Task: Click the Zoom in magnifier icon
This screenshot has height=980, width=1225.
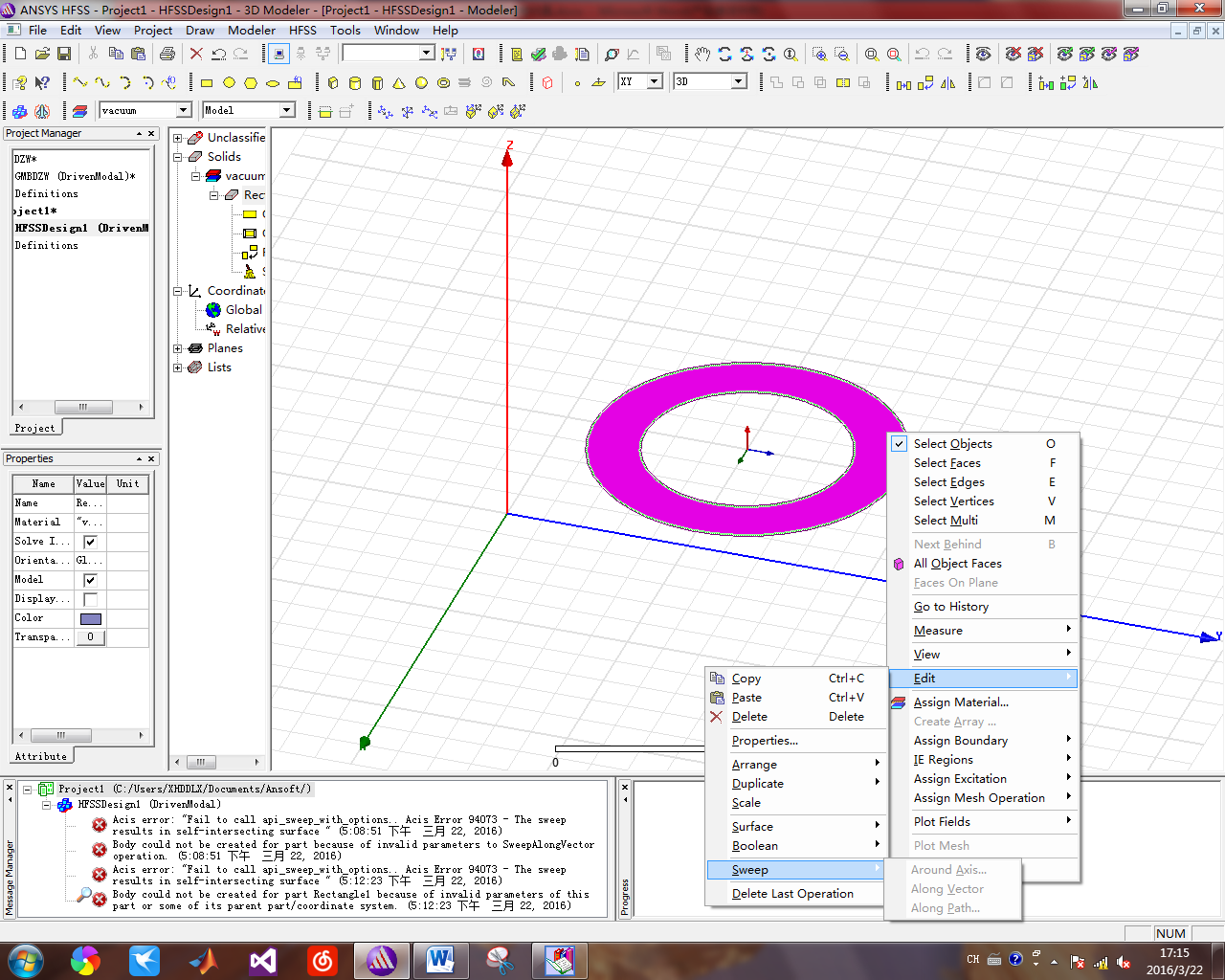Action: click(820, 54)
